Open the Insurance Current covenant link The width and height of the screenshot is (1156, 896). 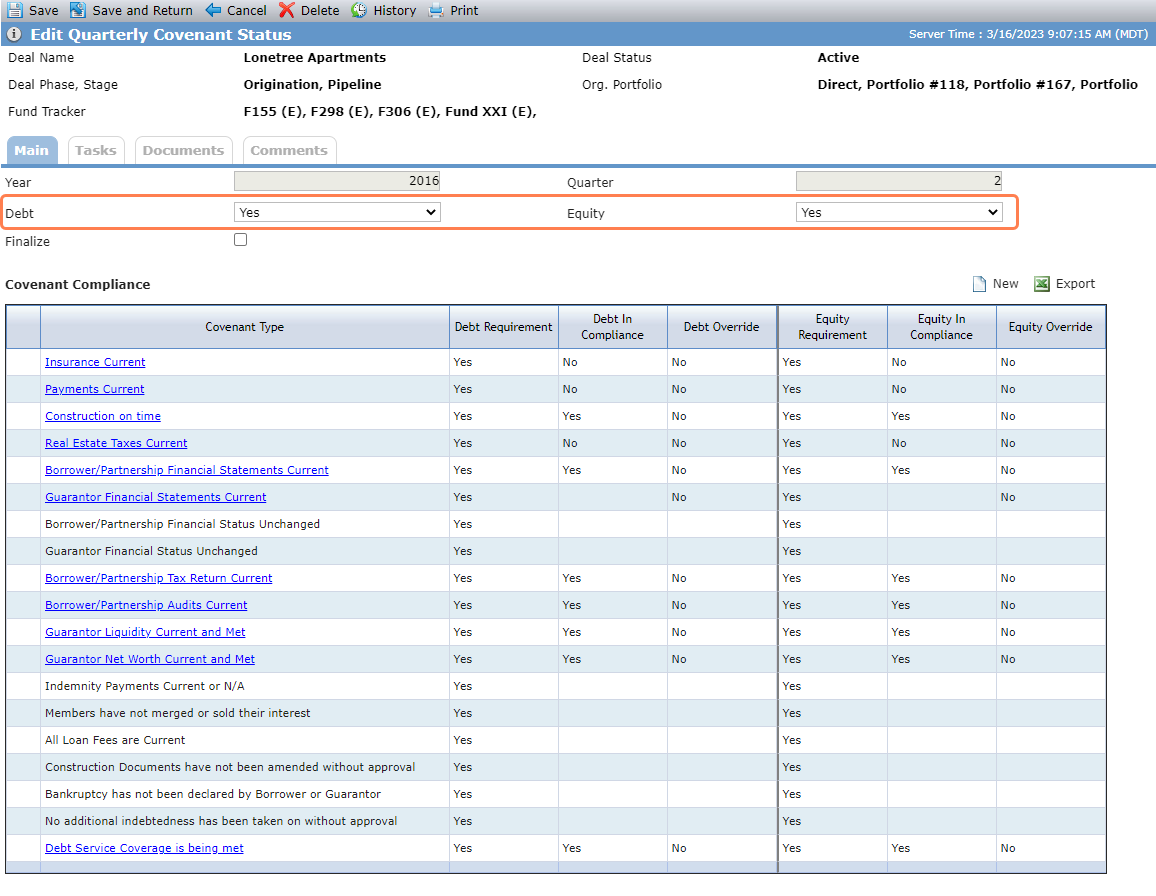[95, 362]
